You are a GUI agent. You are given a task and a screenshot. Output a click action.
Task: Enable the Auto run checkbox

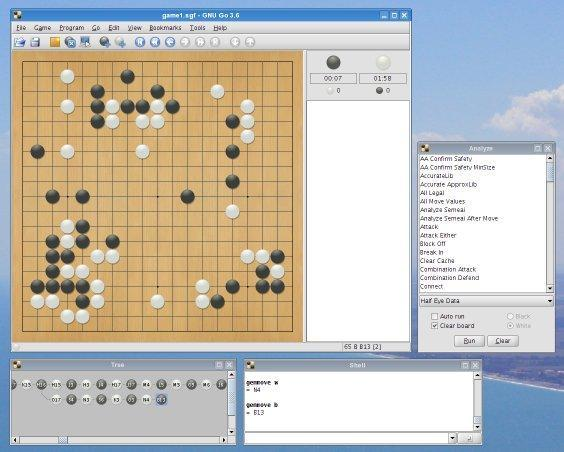(x=435, y=316)
